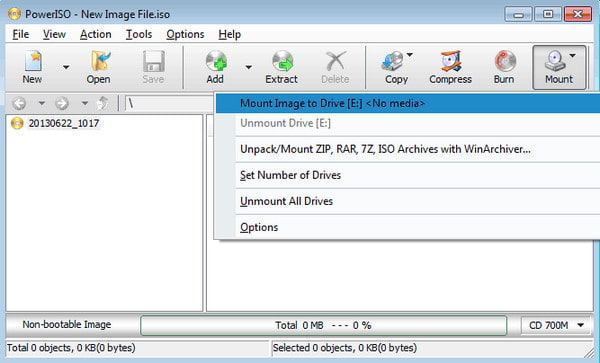Open the Tools menu

[x=139, y=34]
